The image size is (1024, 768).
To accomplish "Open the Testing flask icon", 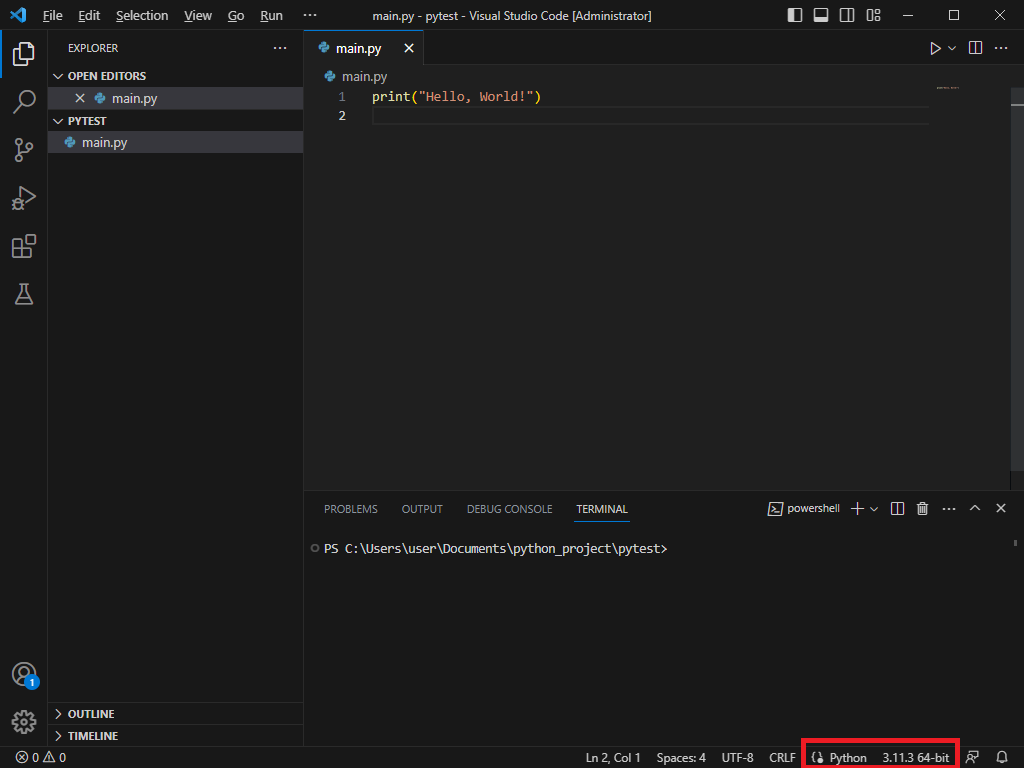I will point(24,294).
